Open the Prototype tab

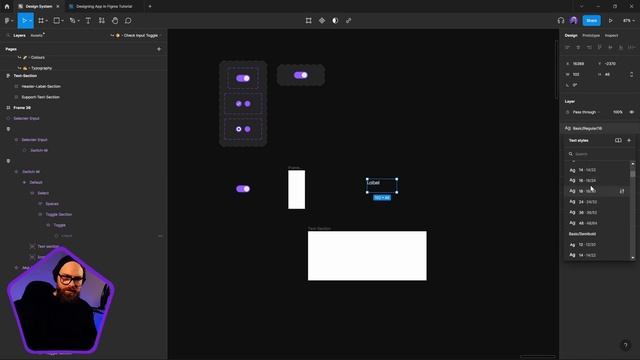(x=591, y=36)
